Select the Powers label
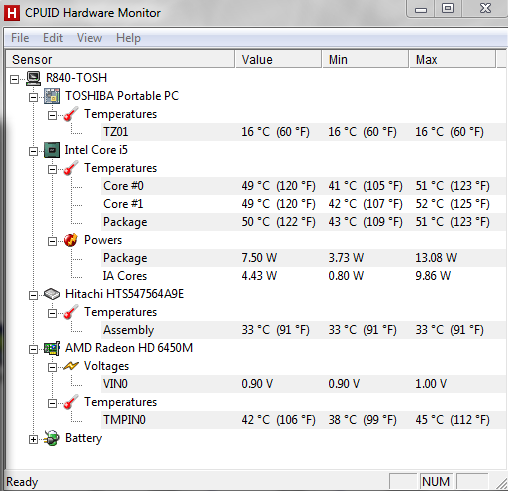This screenshot has height=491, width=508. coord(103,240)
